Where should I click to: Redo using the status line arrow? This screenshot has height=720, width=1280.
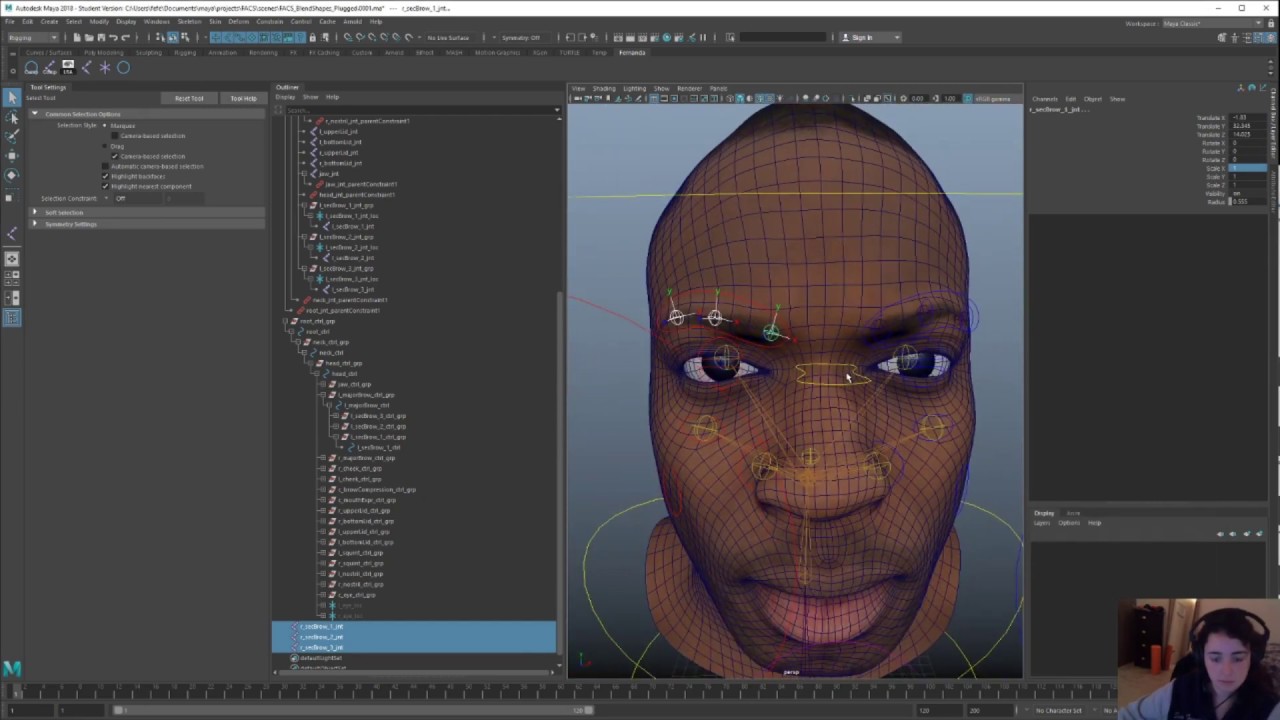125,38
